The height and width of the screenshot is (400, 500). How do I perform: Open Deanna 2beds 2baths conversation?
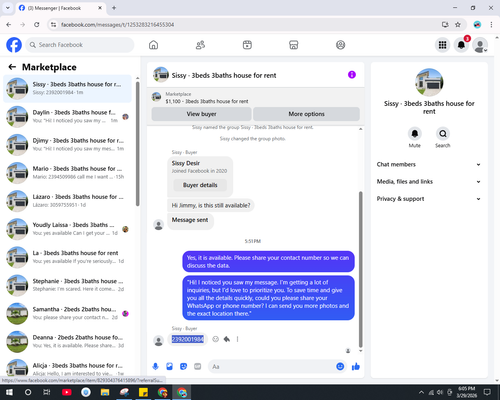pos(67,341)
